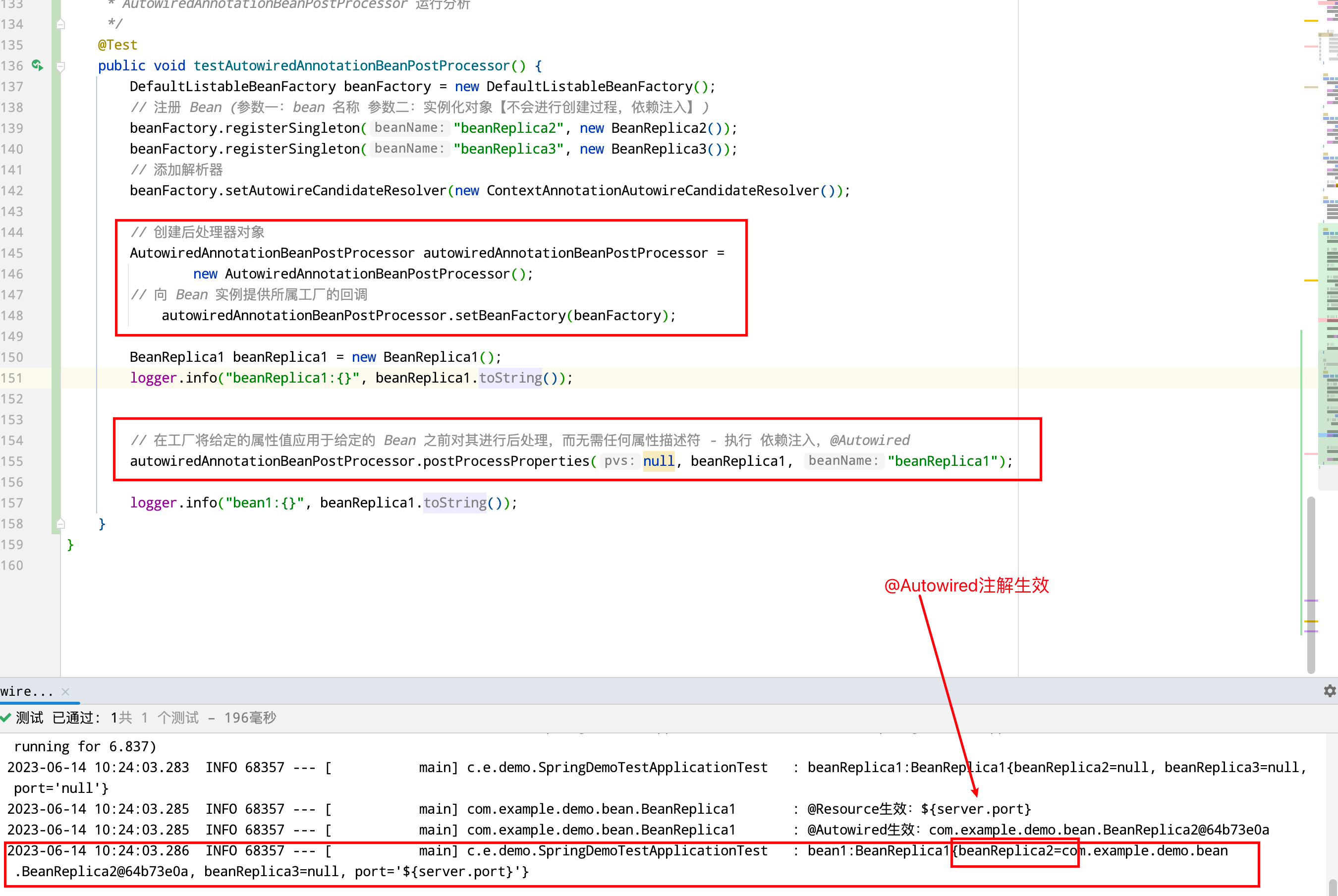Open the run panel settings gear
Screen dimensions: 1338x896
click(1330, 691)
